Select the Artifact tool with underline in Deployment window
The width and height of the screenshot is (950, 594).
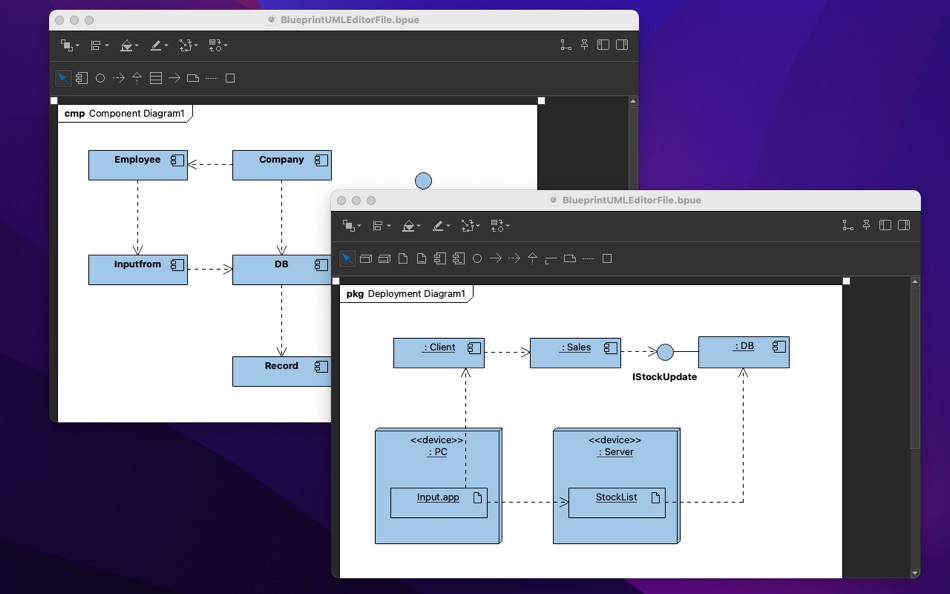[x=421, y=259]
